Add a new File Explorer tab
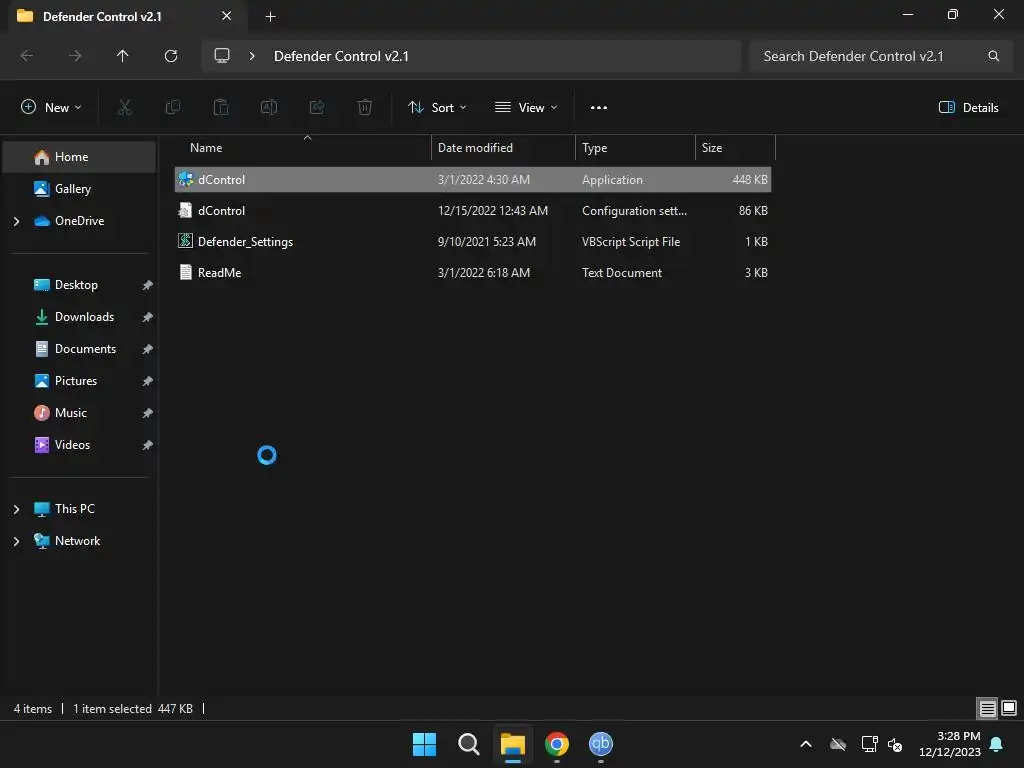 [x=270, y=17]
